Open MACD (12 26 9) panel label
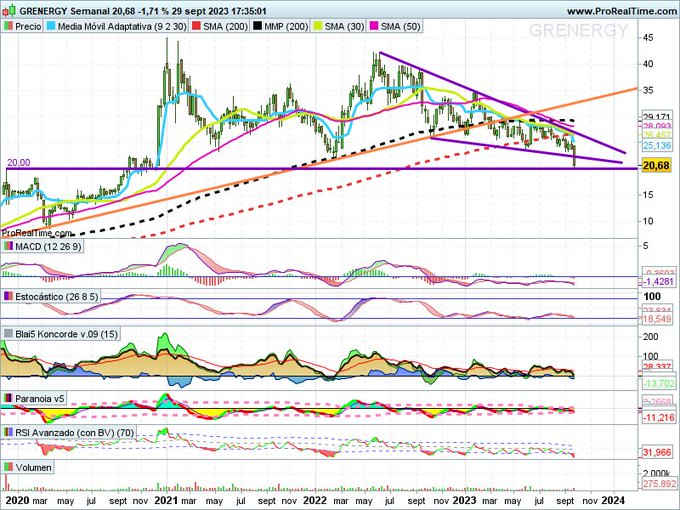 48,247
